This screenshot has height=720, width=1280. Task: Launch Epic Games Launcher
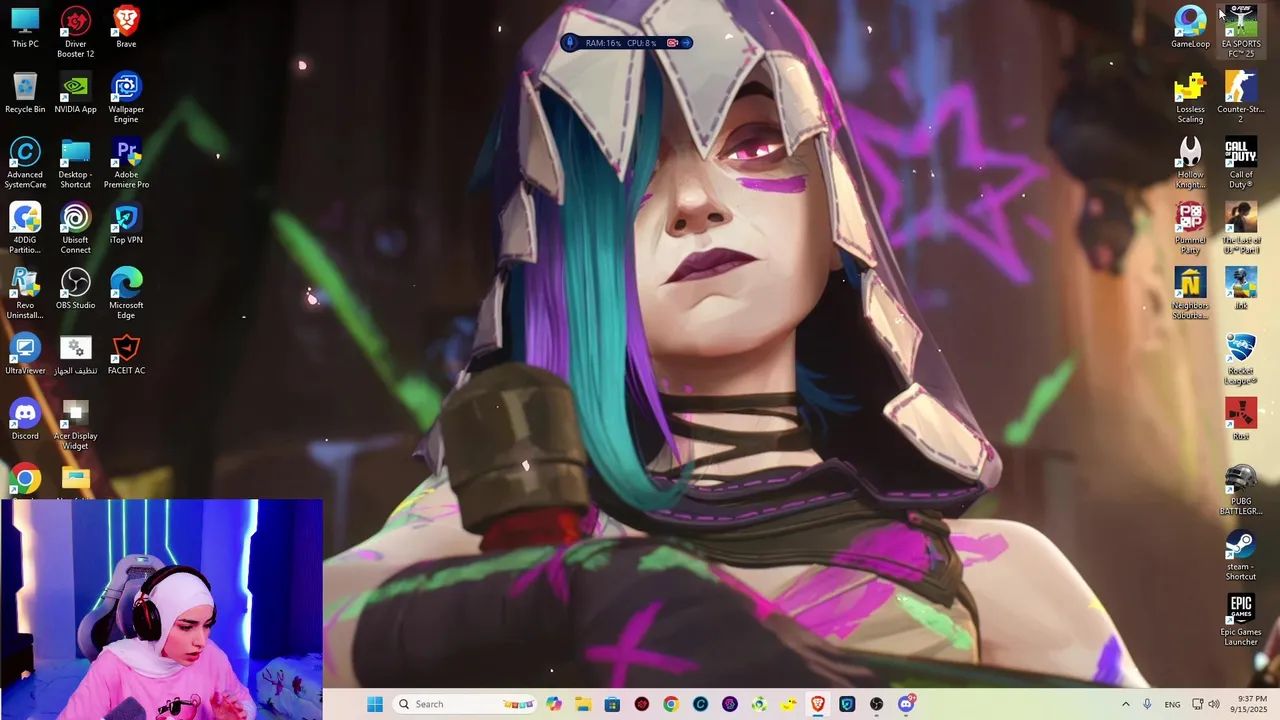click(1241, 620)
